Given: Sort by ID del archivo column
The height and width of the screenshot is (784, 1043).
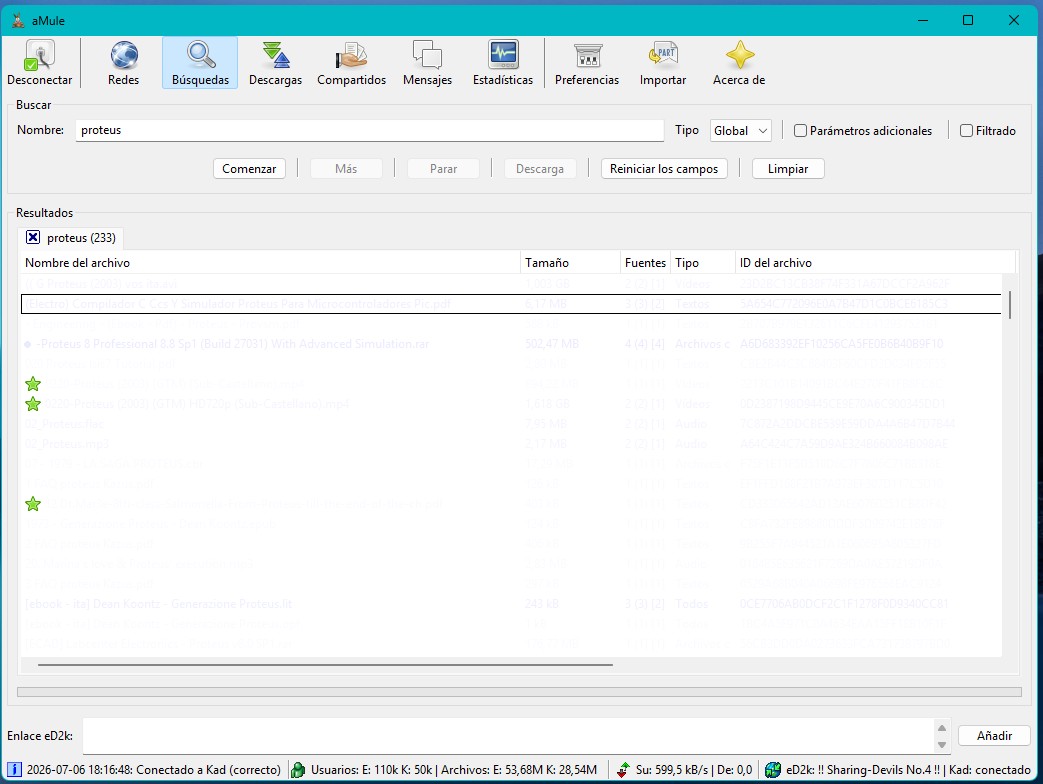Looking at the screenshot, I should tap(875, 263).
